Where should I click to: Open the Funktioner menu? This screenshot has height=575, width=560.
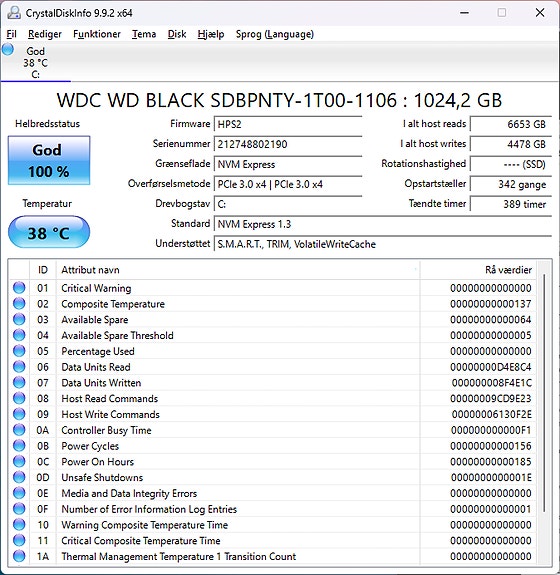click(97, 34)
